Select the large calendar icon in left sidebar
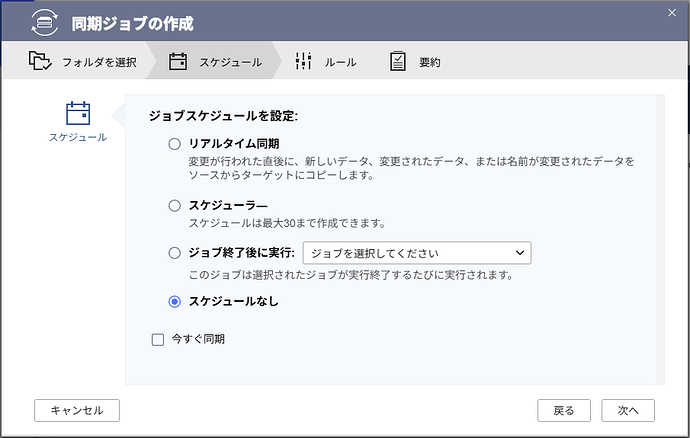The height and width of the screenshot is (438, 690). click(78, 113)
